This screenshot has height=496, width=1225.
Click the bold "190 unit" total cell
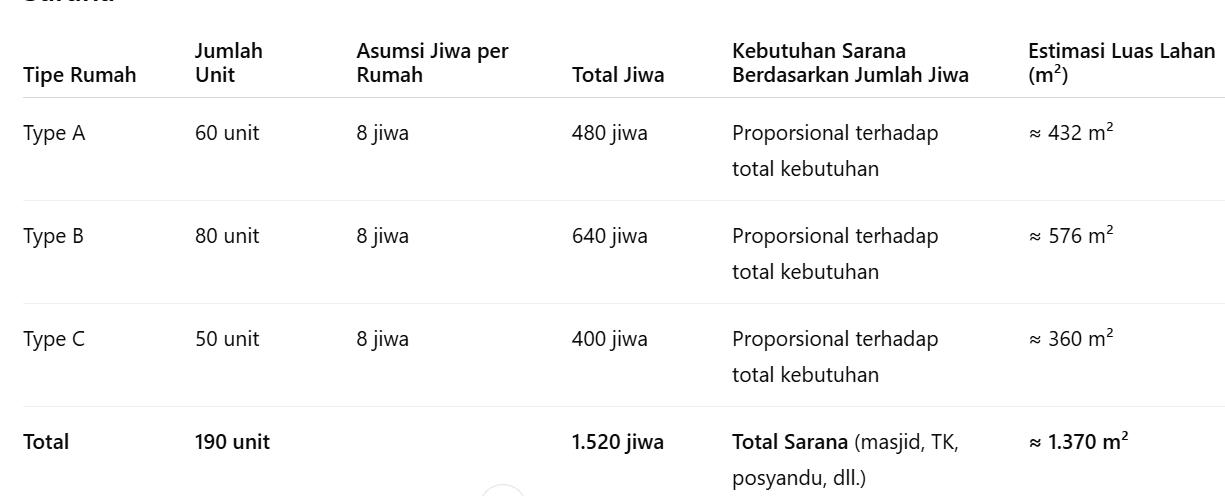pyautogui.click(x=232, y=442)
